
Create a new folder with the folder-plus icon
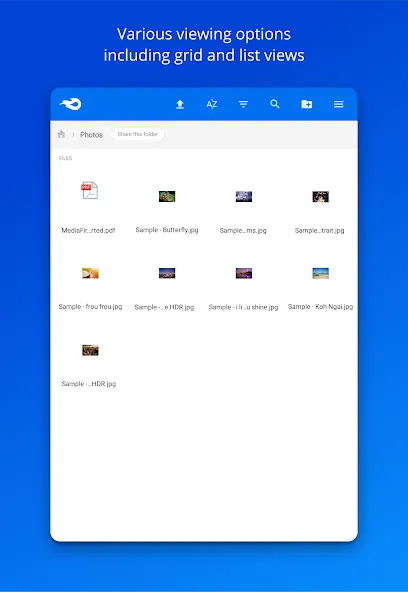(306, 104)
